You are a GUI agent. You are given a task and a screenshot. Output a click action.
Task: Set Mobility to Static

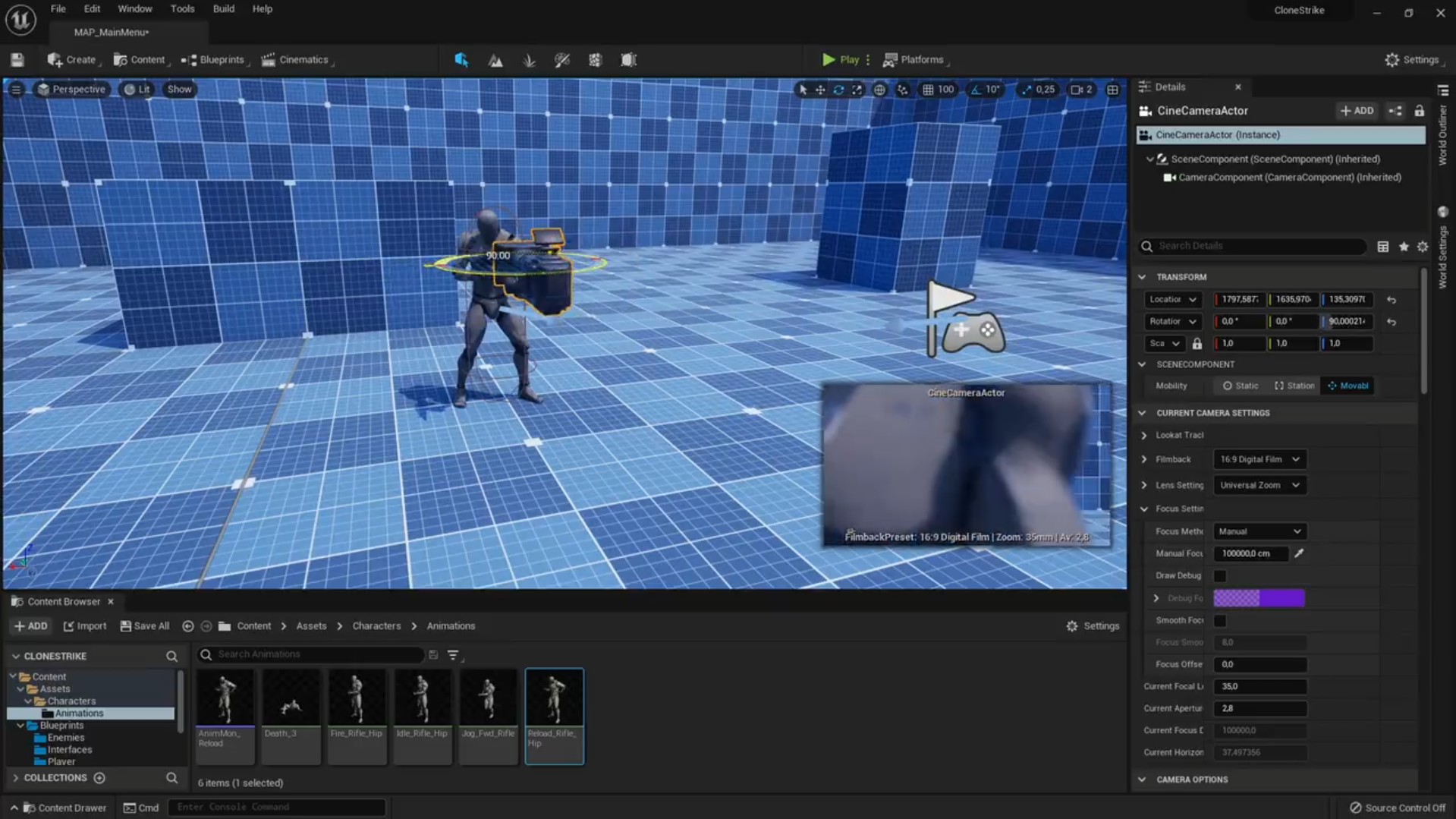tap(1240, 386)
